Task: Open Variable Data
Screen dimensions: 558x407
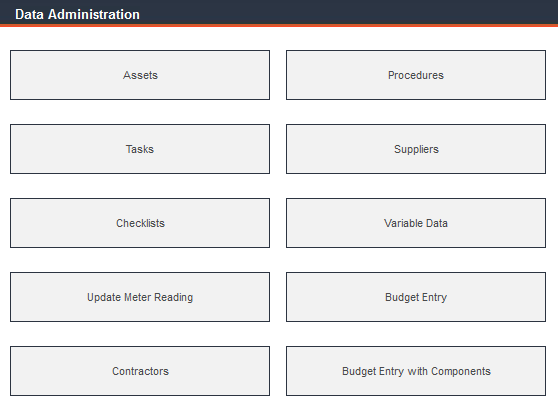Action: tap(416, 223)
